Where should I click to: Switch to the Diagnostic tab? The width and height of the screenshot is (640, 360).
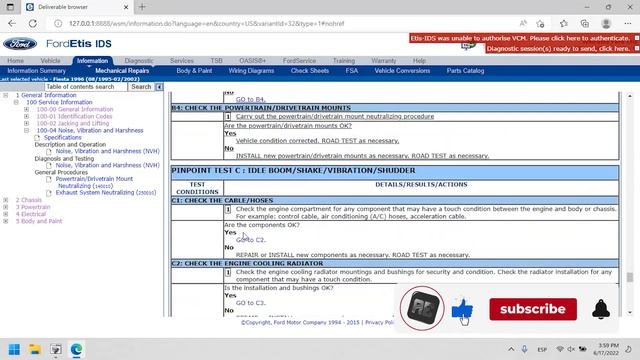139,61
